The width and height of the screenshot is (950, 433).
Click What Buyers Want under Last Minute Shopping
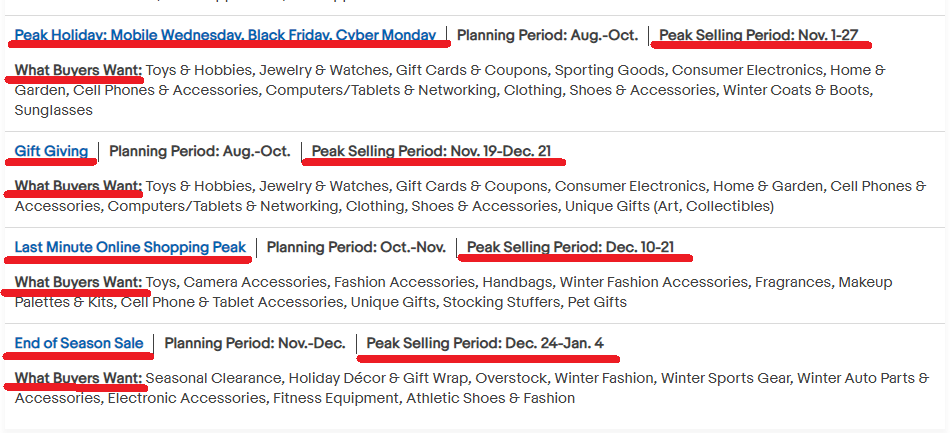[79, 282]
